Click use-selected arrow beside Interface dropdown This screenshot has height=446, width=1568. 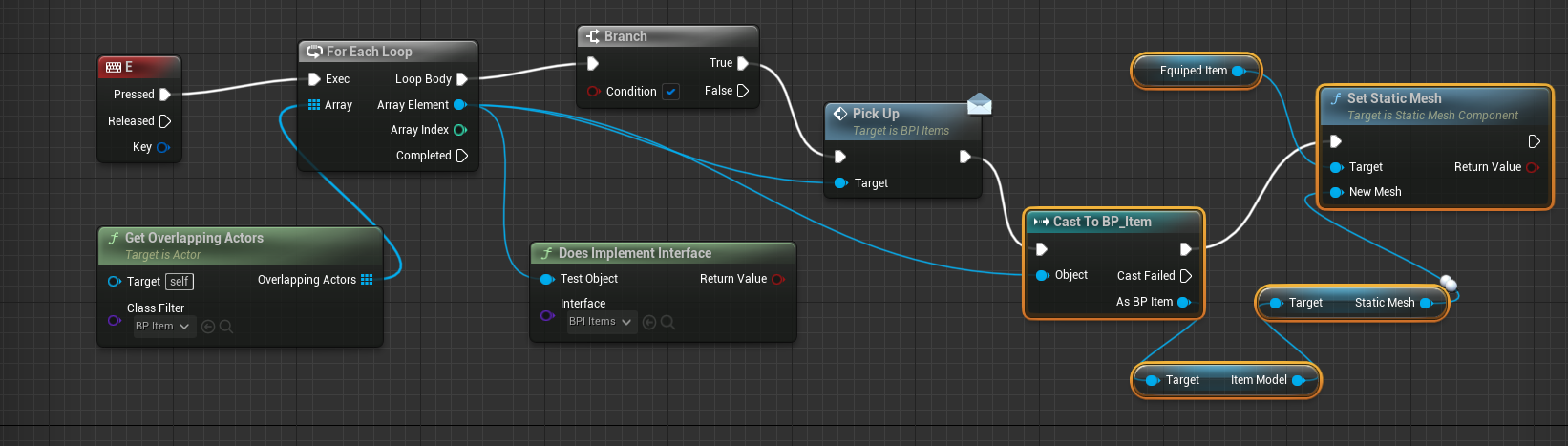[x=649, y=322]
